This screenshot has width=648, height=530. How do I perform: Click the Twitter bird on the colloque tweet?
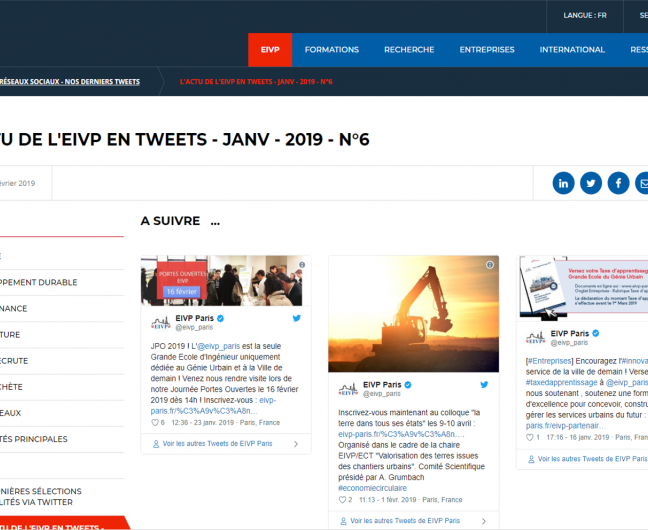point(484,384)
